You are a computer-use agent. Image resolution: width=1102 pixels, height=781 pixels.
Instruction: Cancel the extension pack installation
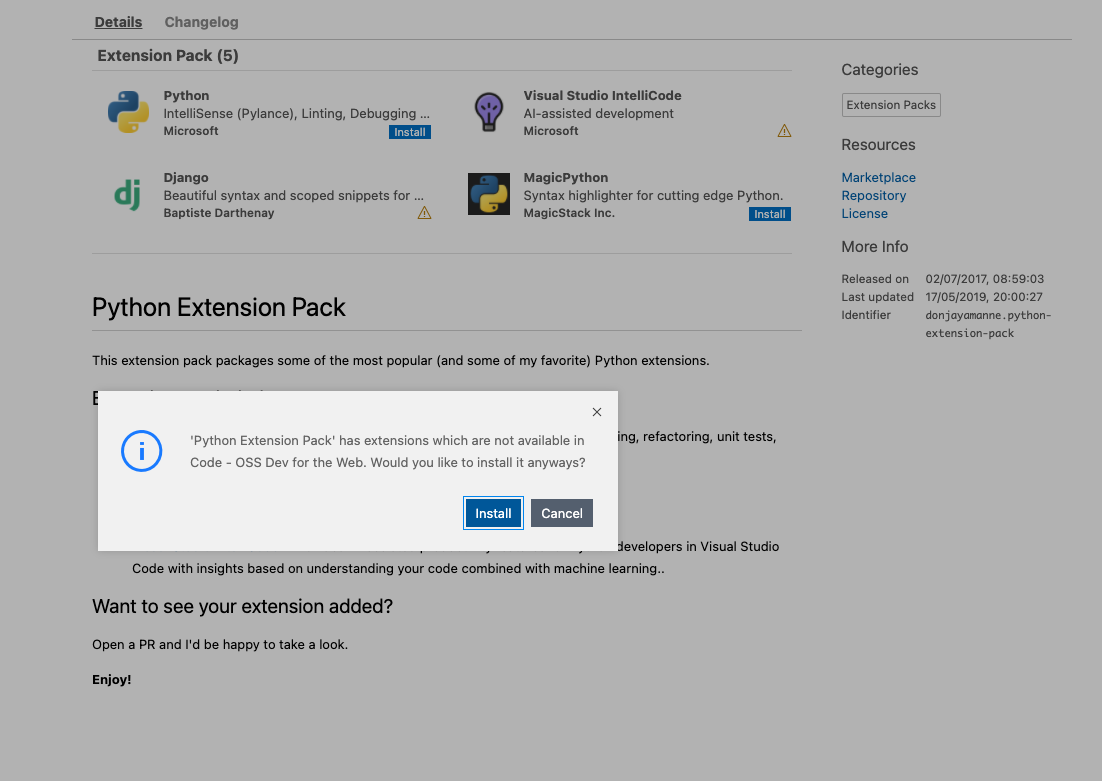point(561,512)
